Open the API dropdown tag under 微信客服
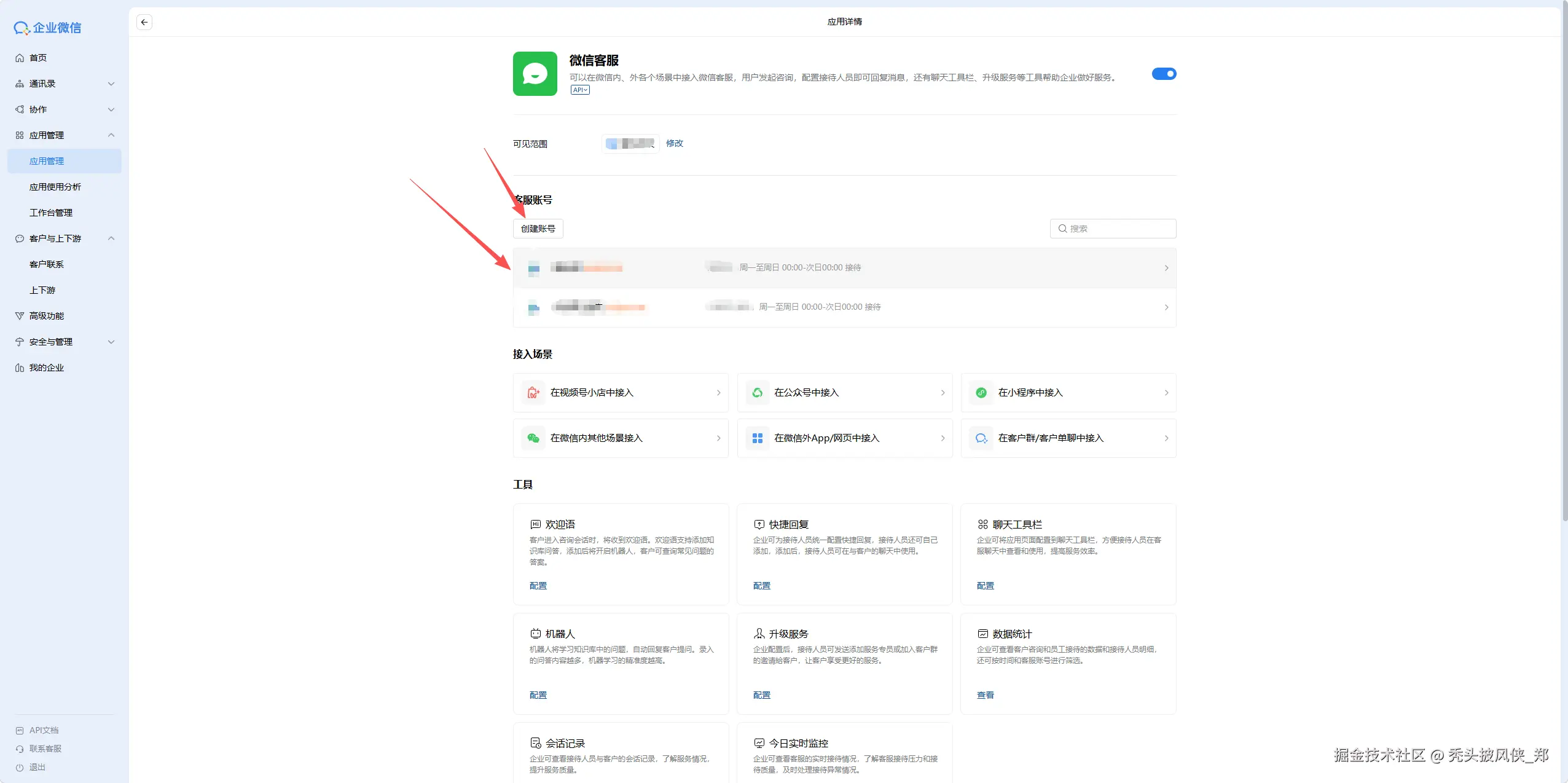 [x=580, y=90]
